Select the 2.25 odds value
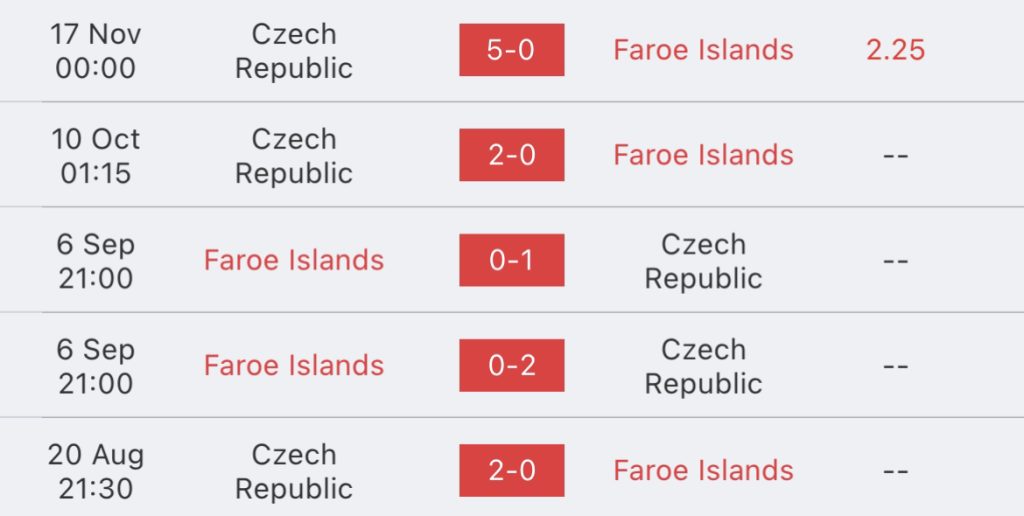 point(895,50)
